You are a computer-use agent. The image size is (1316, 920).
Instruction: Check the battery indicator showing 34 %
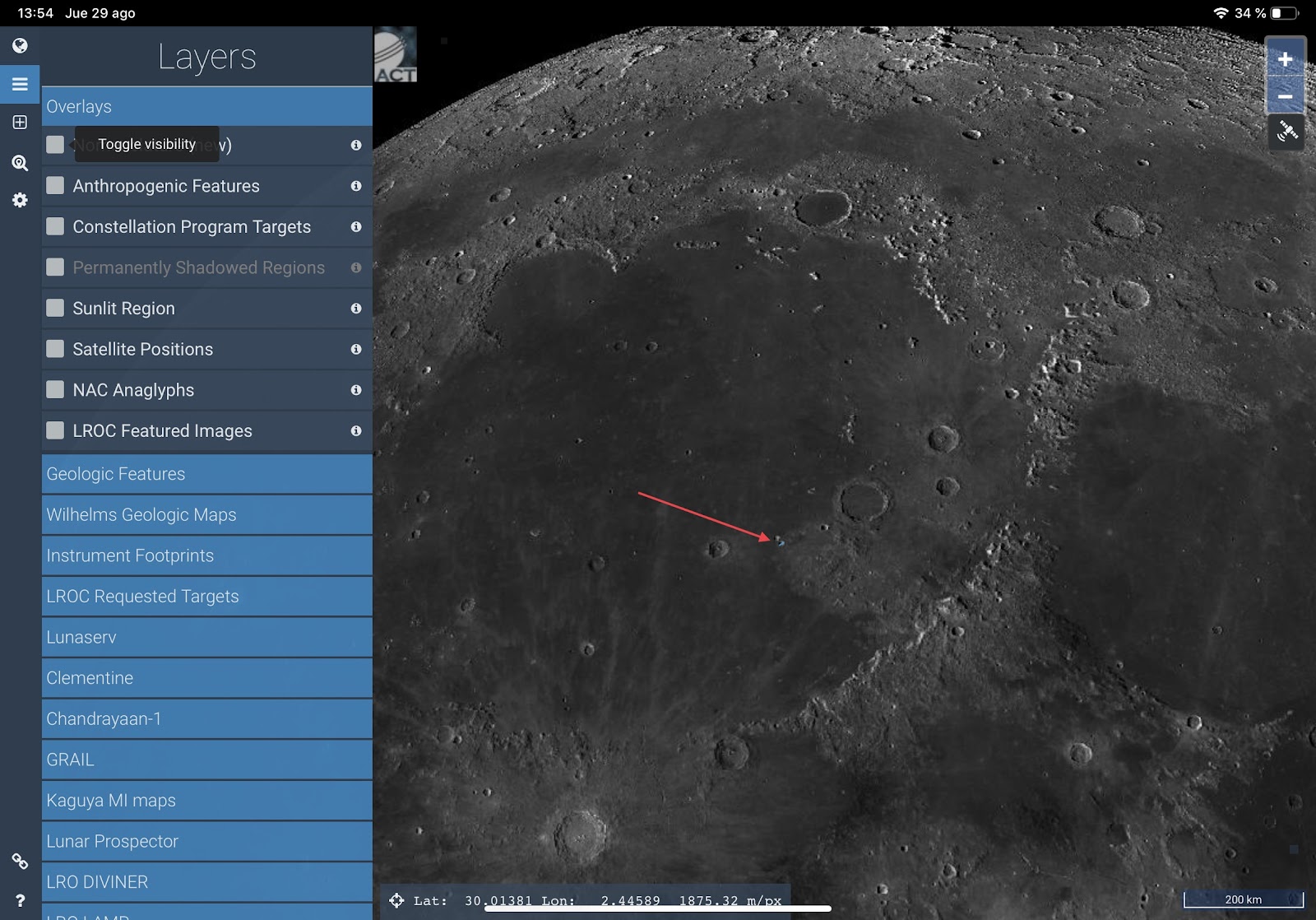coord(1284,13)
